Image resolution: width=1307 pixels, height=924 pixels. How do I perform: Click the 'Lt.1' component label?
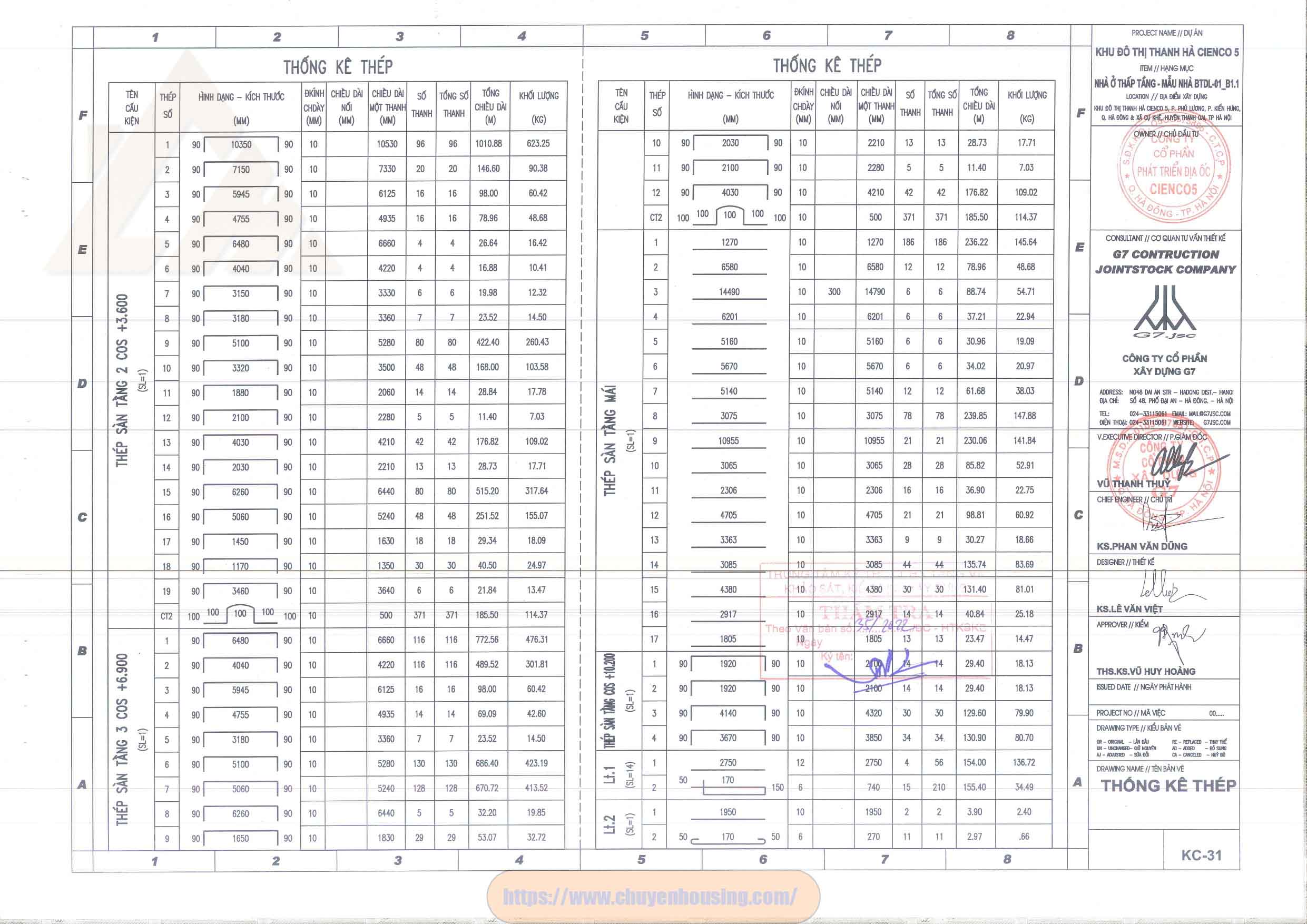coord(610,775)
